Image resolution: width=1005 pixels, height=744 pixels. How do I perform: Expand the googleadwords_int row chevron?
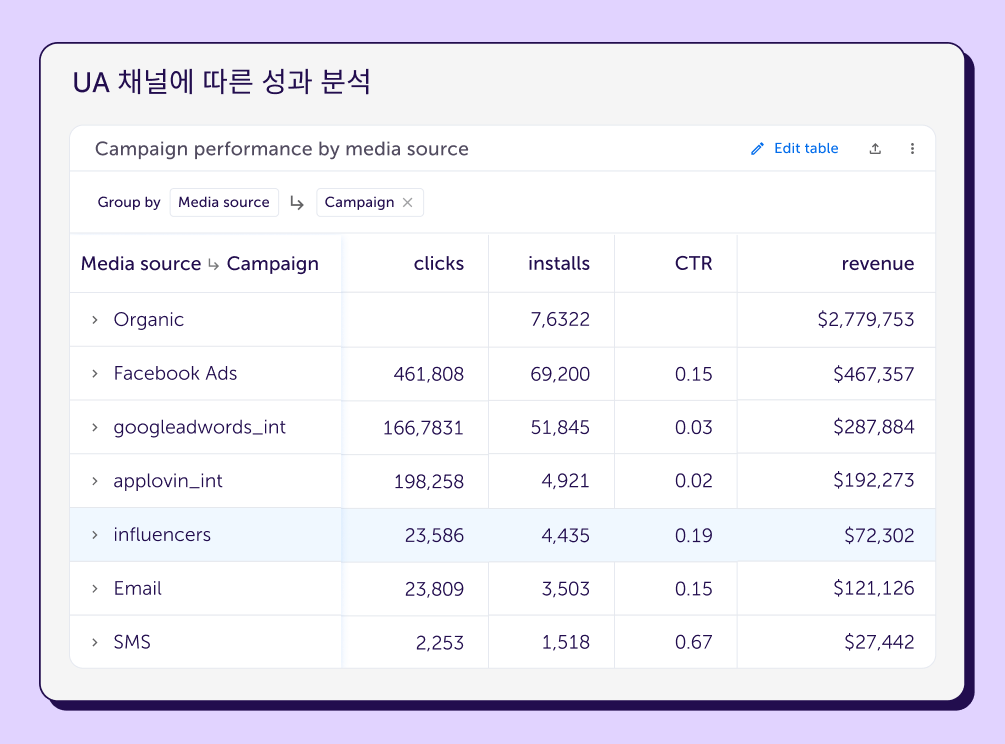coord(95,428)
